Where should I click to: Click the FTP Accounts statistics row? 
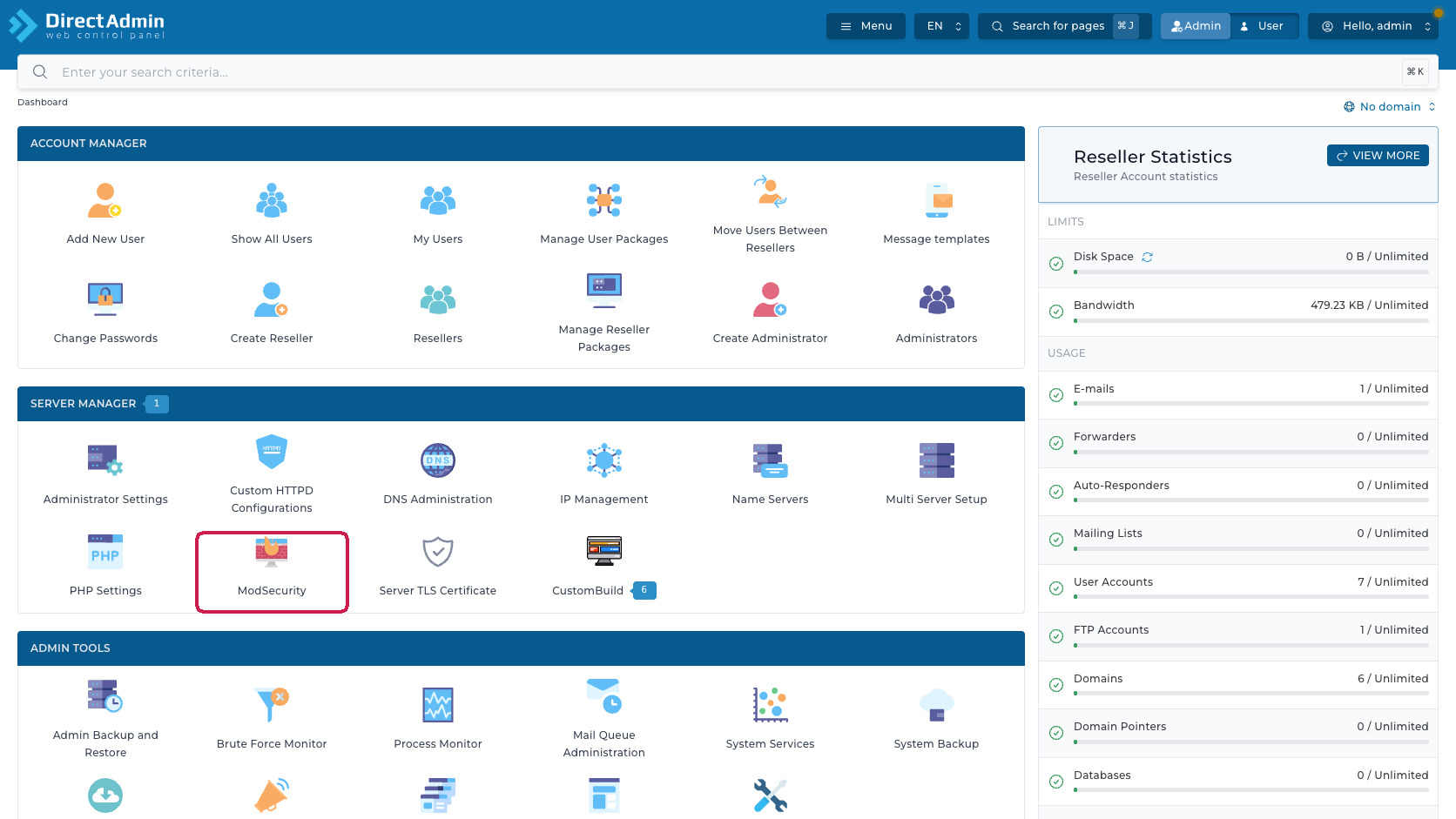[x=1237, y=636]
